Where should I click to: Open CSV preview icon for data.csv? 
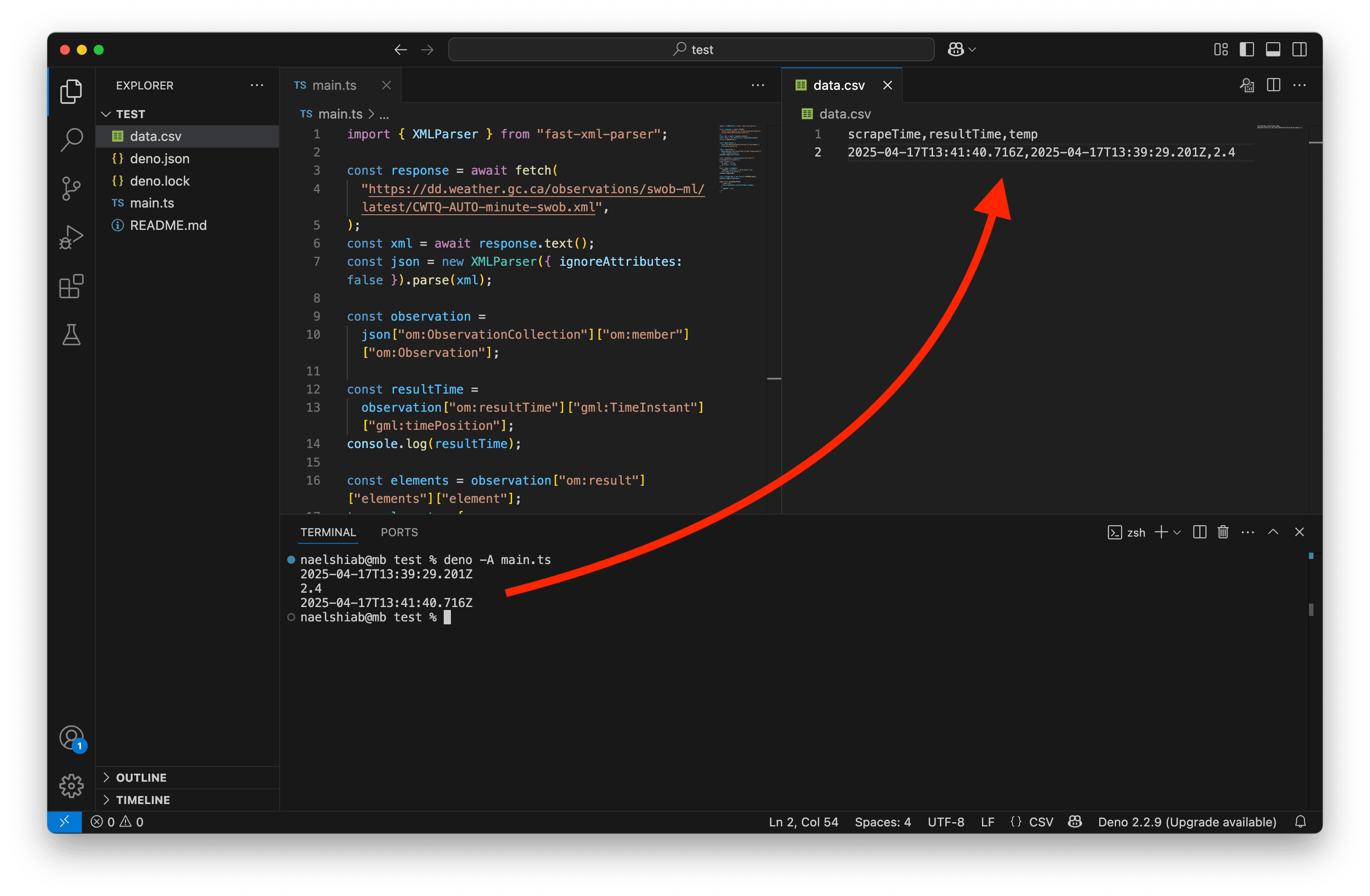tap(1247, 85)
